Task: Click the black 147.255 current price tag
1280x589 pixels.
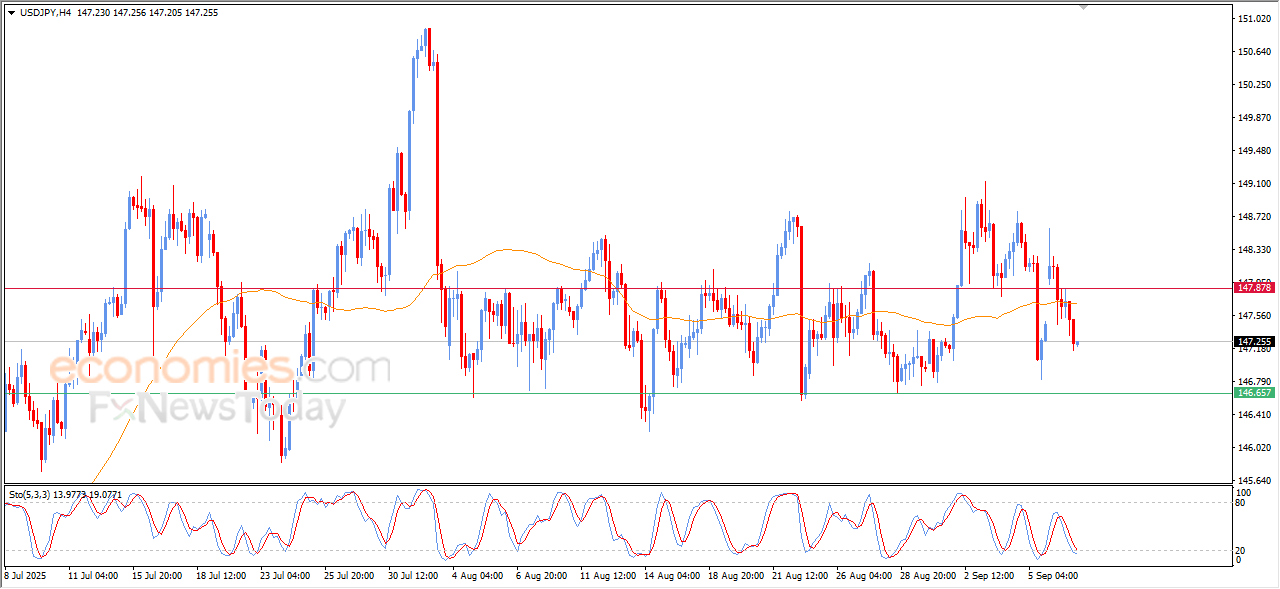Action: (1254, 341)
